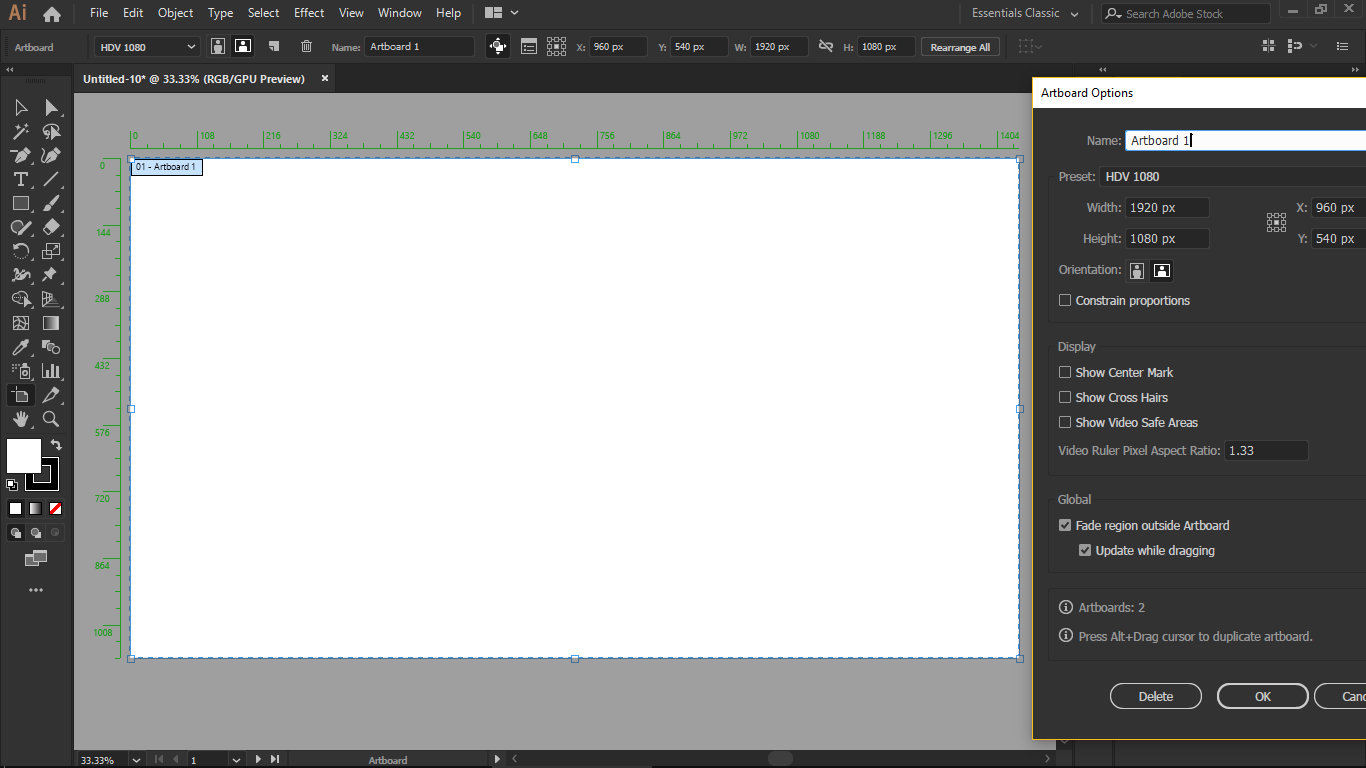
Task: Click the Delete button in Artboard Options
Action: [x=1156, y=696]
